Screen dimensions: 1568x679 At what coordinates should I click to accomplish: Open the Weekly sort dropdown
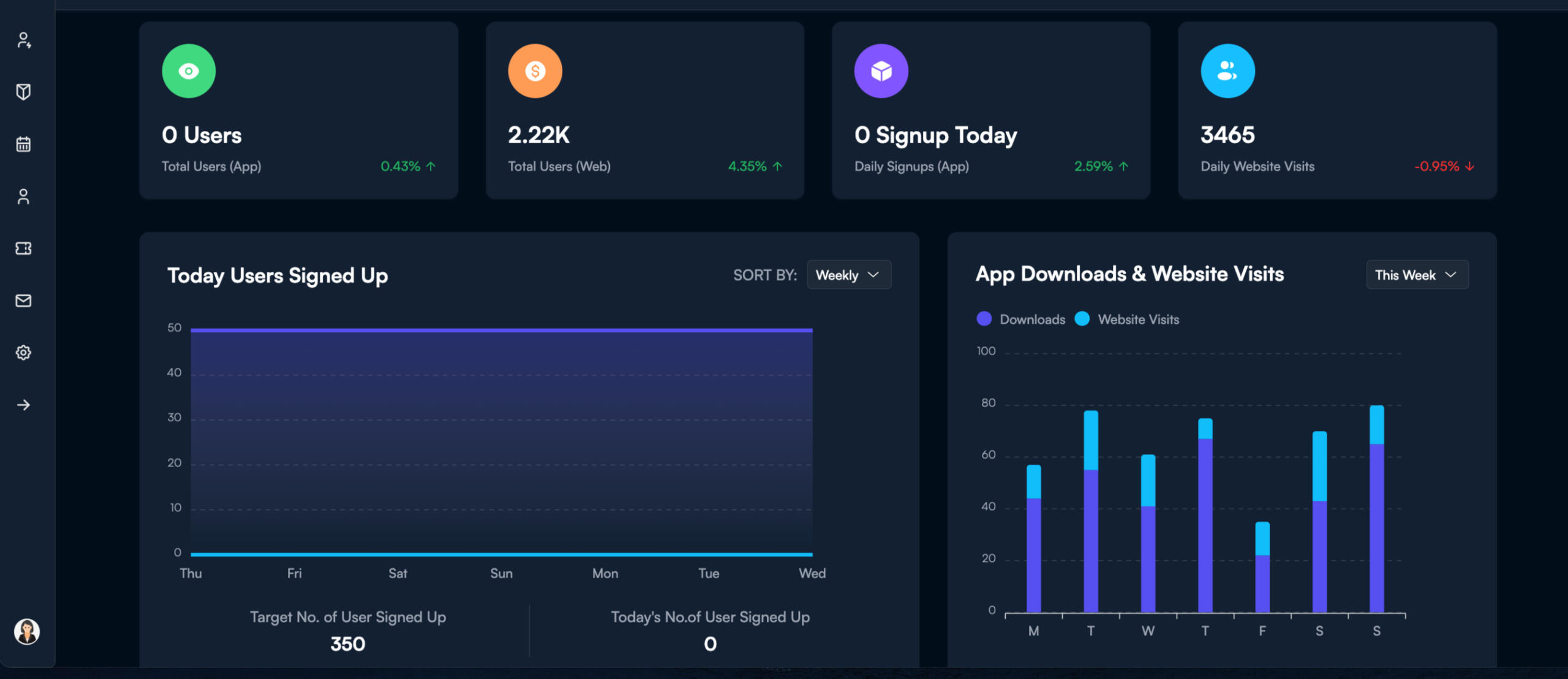848,275
